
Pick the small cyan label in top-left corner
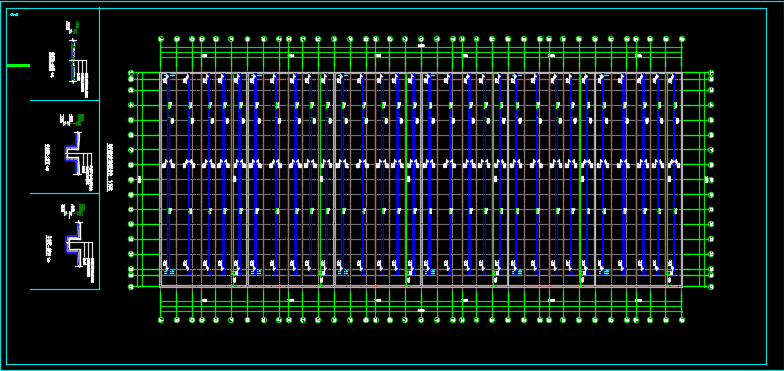coord(14,14)
